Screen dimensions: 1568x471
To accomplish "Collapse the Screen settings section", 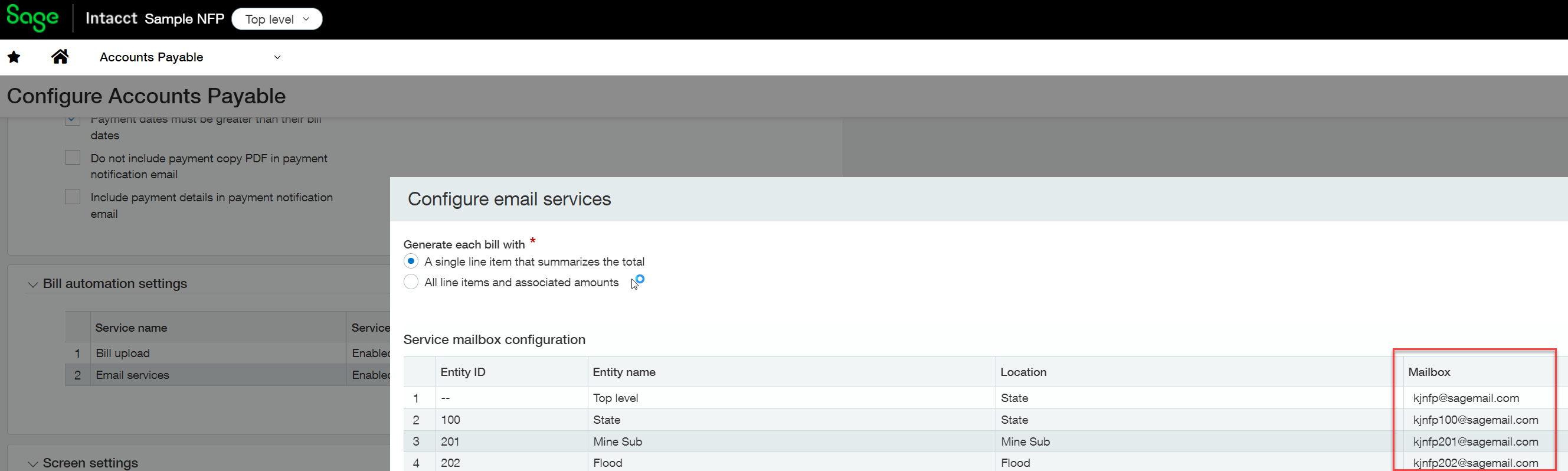I will tap(33, 463).
